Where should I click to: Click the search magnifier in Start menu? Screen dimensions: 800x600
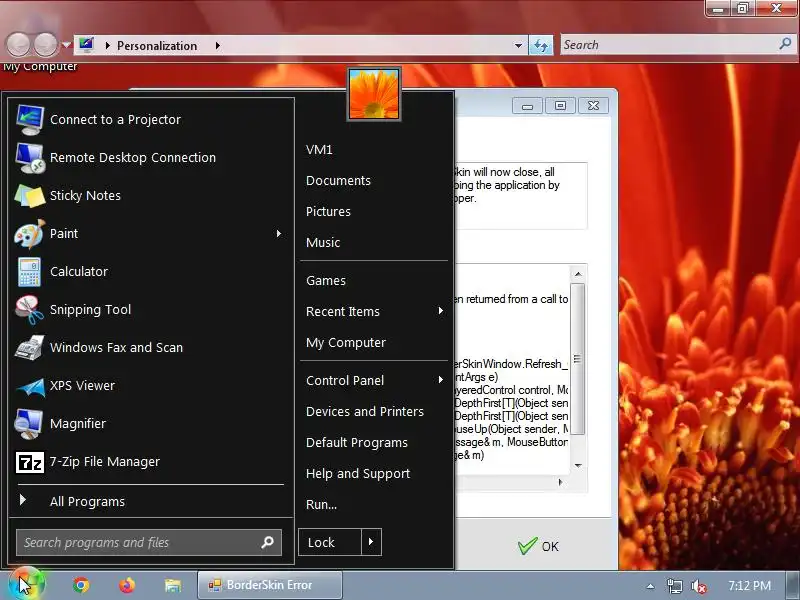pos(267,542)
